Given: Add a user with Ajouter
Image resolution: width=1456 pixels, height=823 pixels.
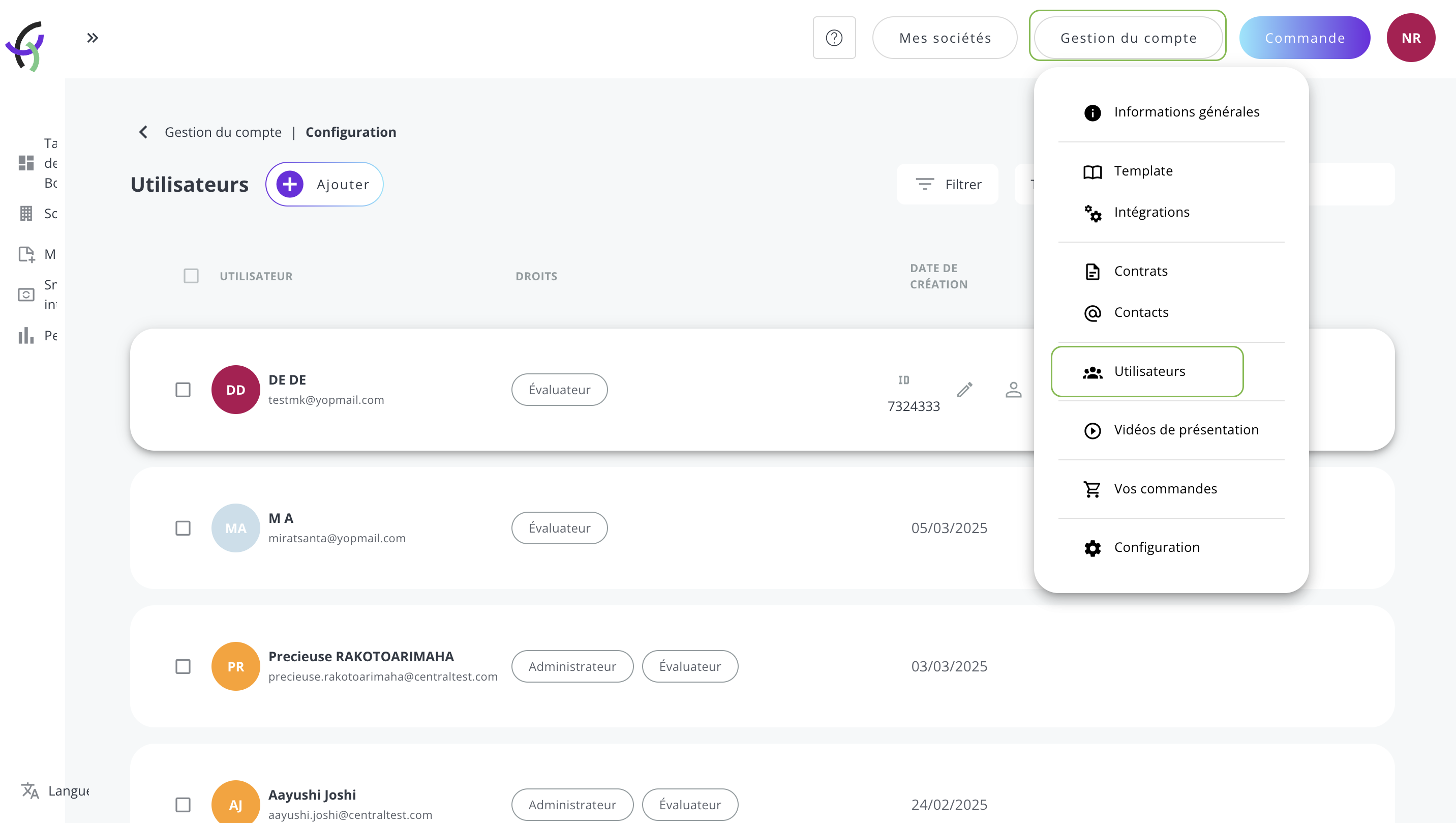Looking at the screenshot, I should [324, 185].
